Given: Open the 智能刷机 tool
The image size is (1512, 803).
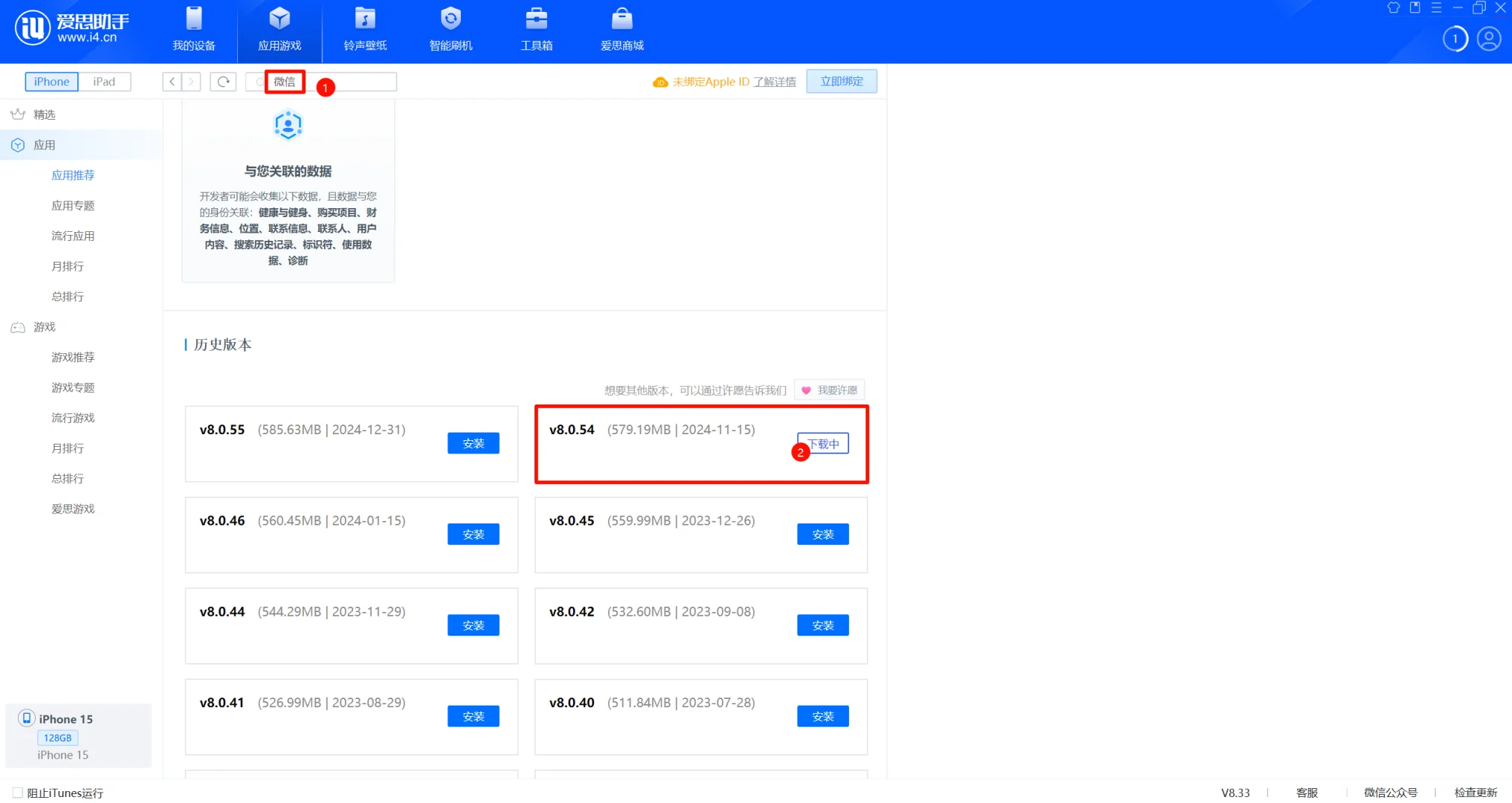Looking at the screenshot, I should click(x=450, y=30).
